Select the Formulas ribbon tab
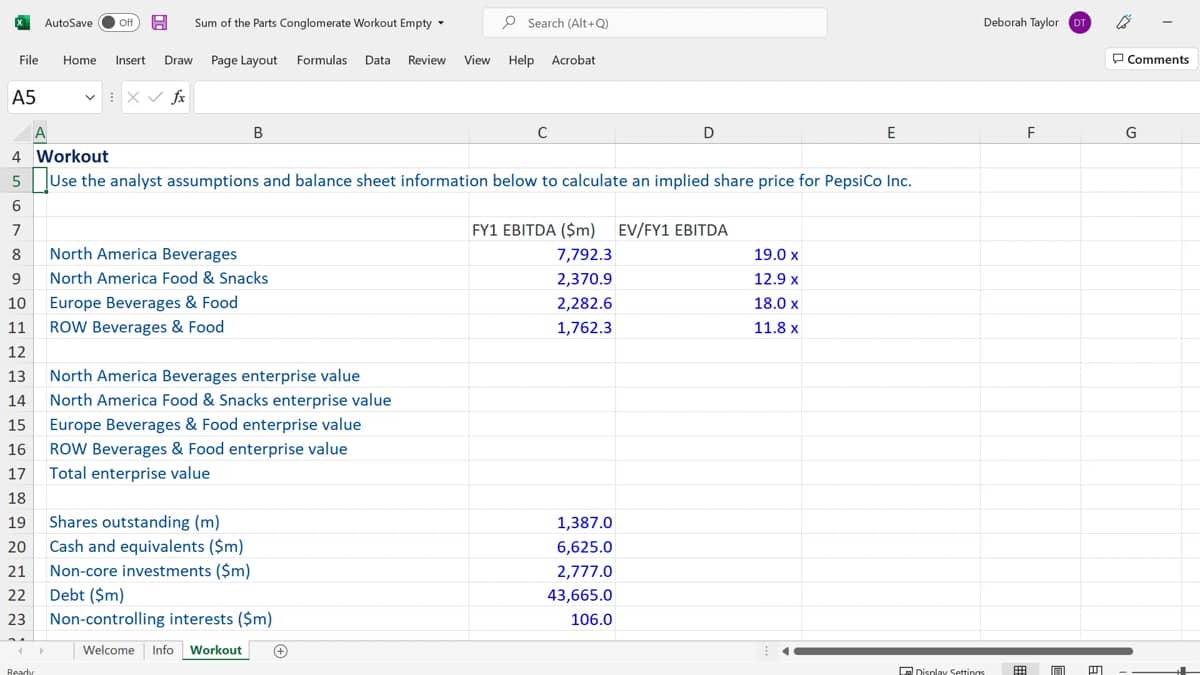This screenshot has width=1200, height=675. pyautogui.click(x=322, y=60)
